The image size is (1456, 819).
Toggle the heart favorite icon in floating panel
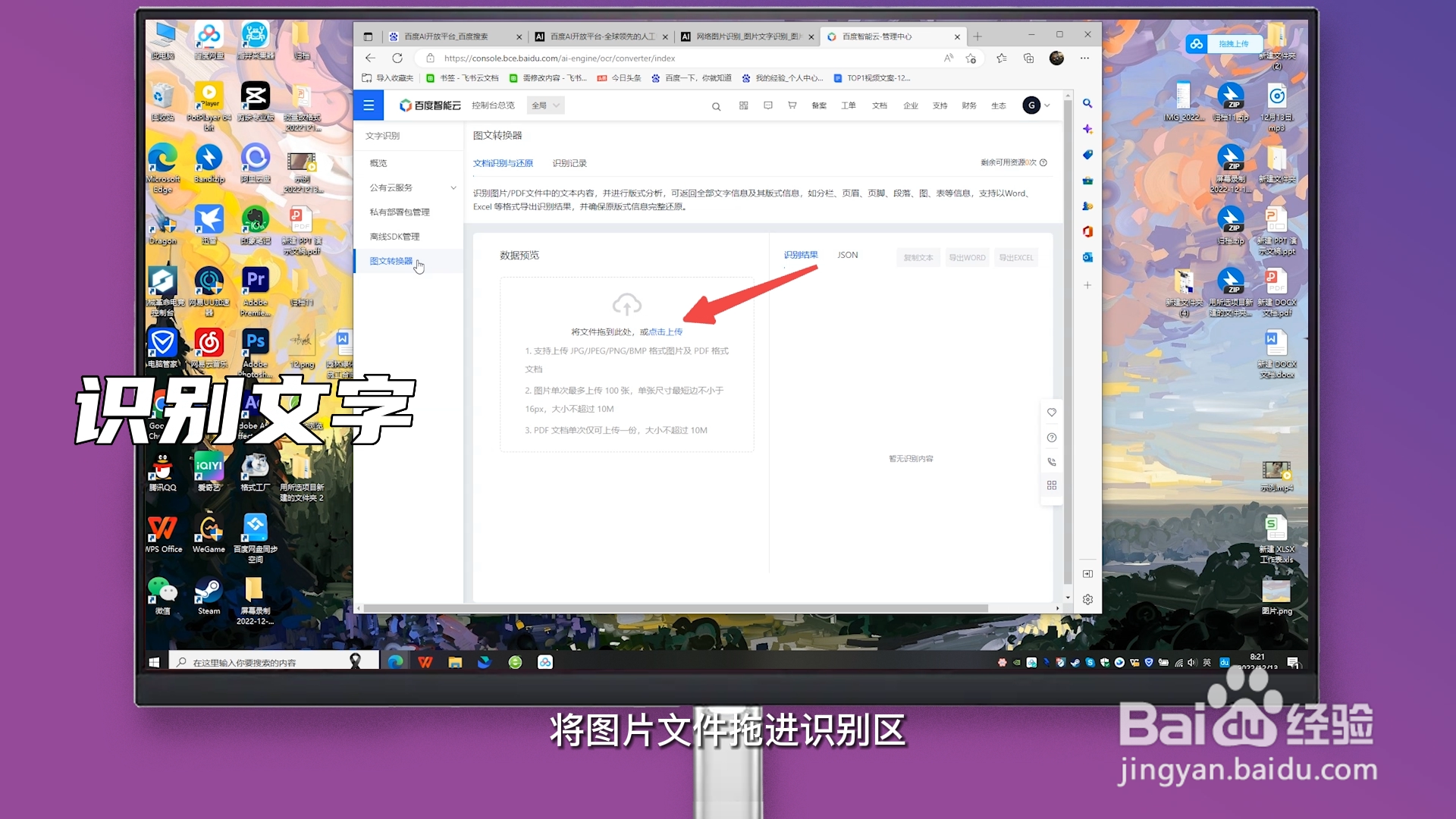1051,413
